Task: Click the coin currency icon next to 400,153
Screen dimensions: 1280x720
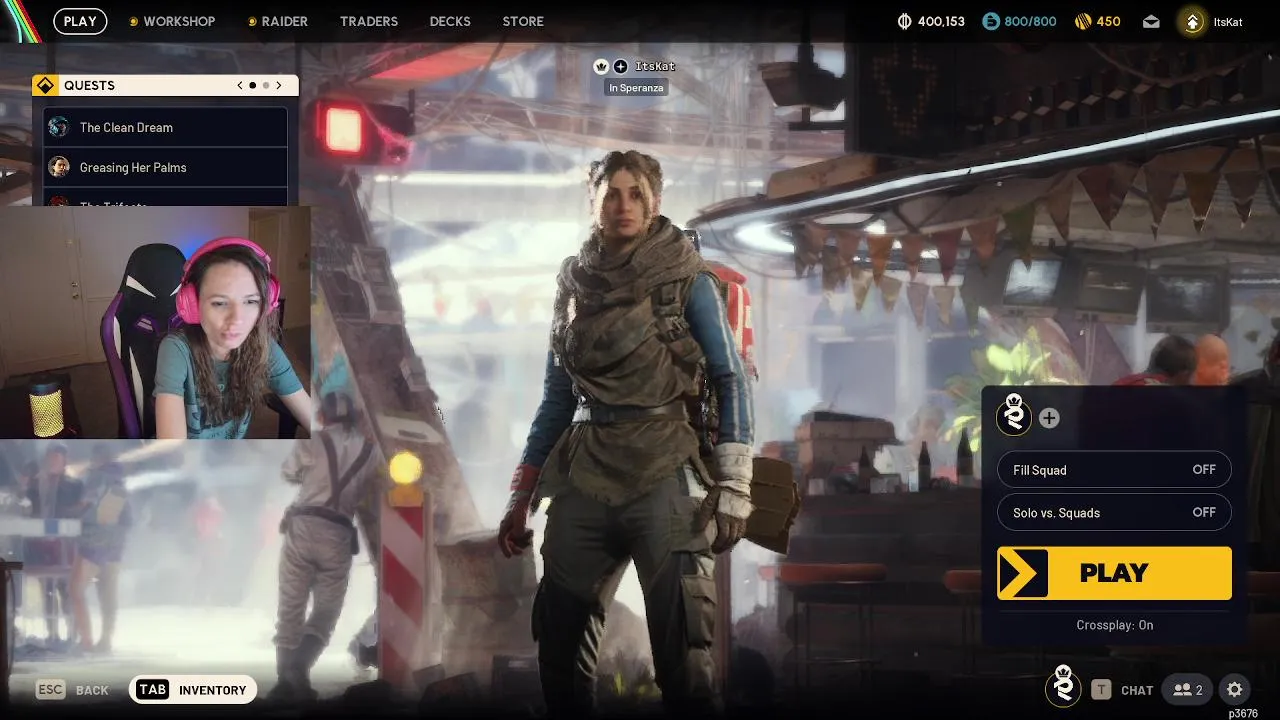Action: (x=905, y=21)
